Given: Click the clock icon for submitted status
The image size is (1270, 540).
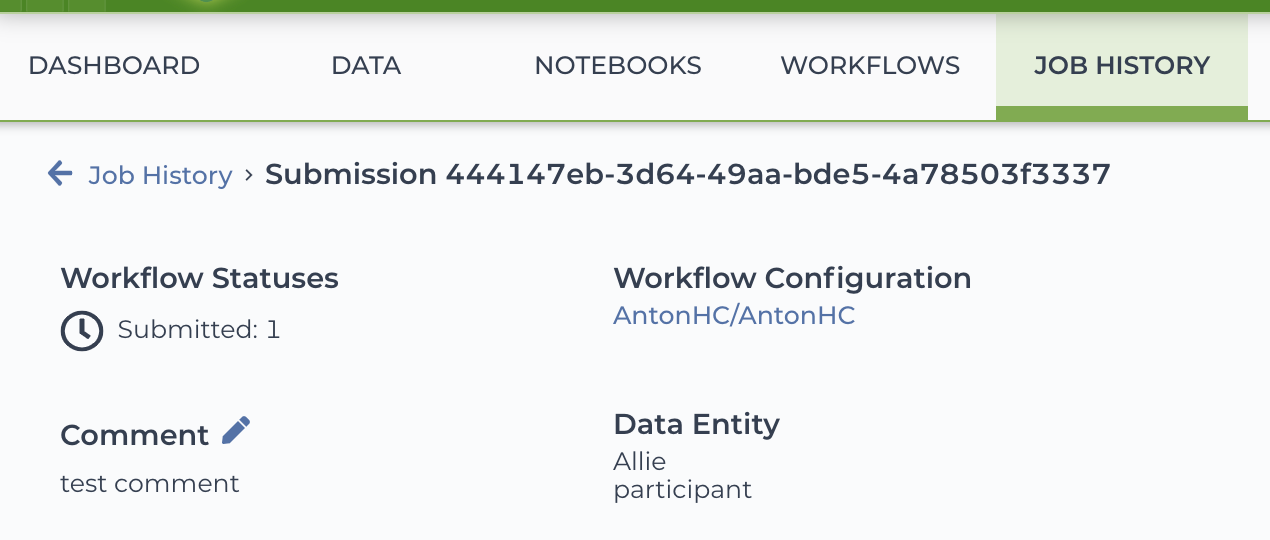Looking at the screenshot, I should pos(82,330).
